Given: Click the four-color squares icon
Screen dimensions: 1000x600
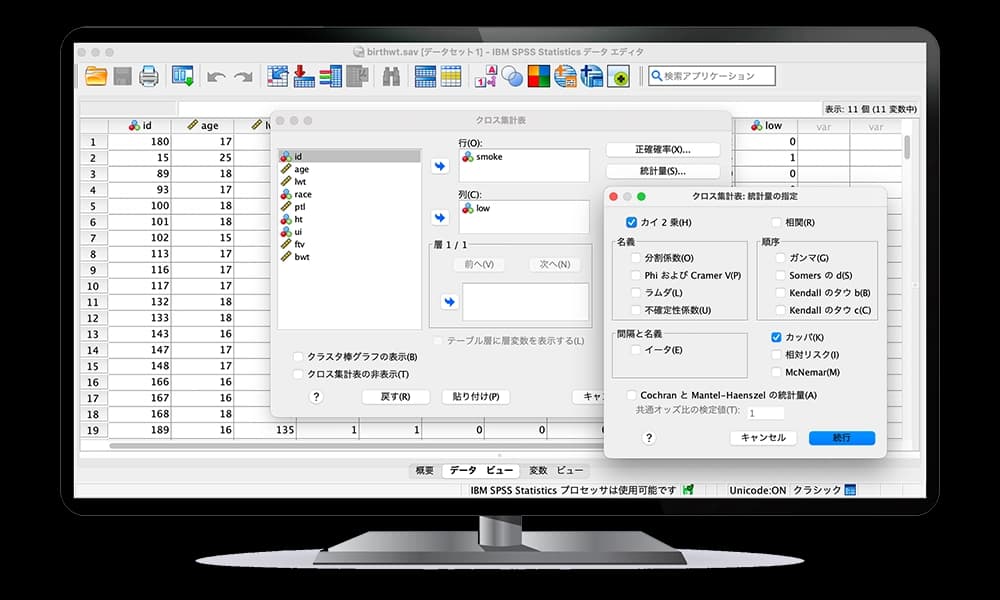Looking at the screenshot, I should point(538,77).
